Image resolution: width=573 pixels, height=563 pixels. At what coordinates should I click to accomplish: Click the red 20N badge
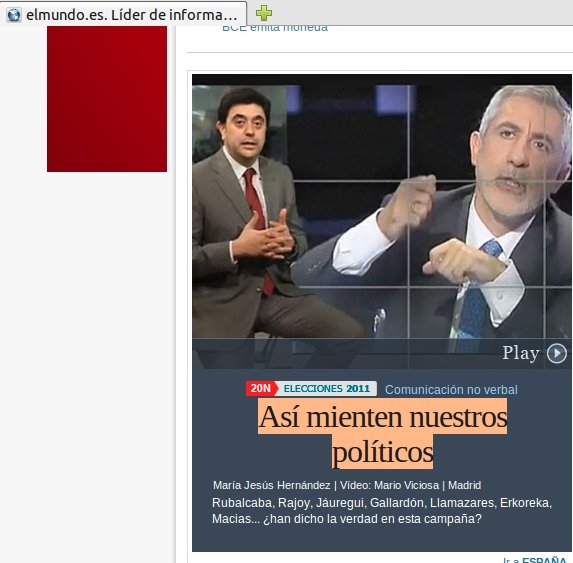pos(262,388)
